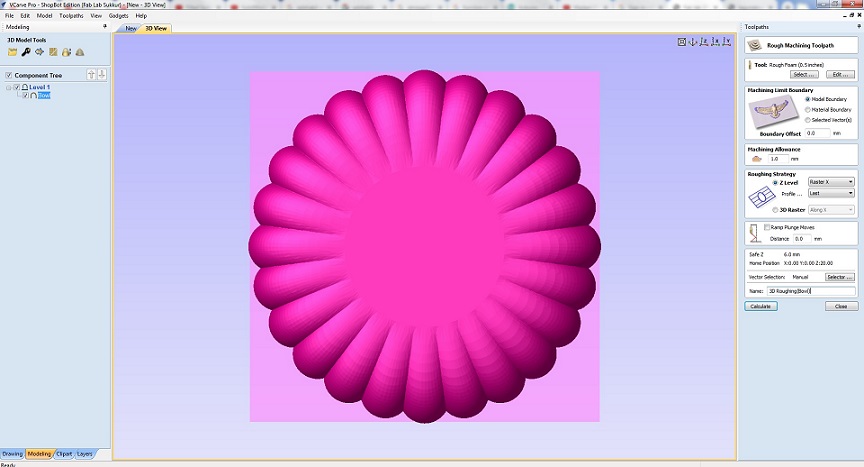The image size is (864, 467).
Task: Switch to the New 2D view tab
Action: [131, 28]
